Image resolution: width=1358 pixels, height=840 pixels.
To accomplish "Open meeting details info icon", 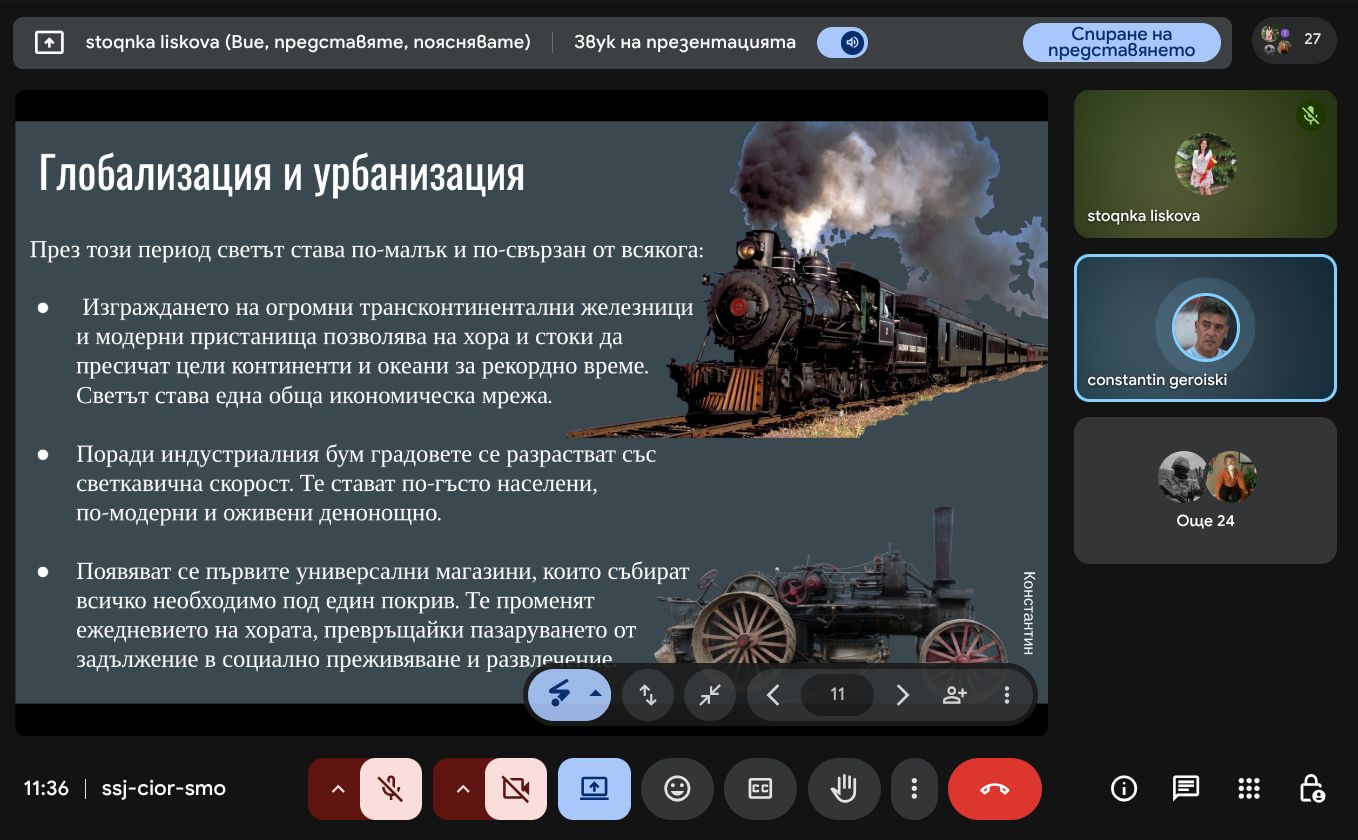I will coord(1123,789).
